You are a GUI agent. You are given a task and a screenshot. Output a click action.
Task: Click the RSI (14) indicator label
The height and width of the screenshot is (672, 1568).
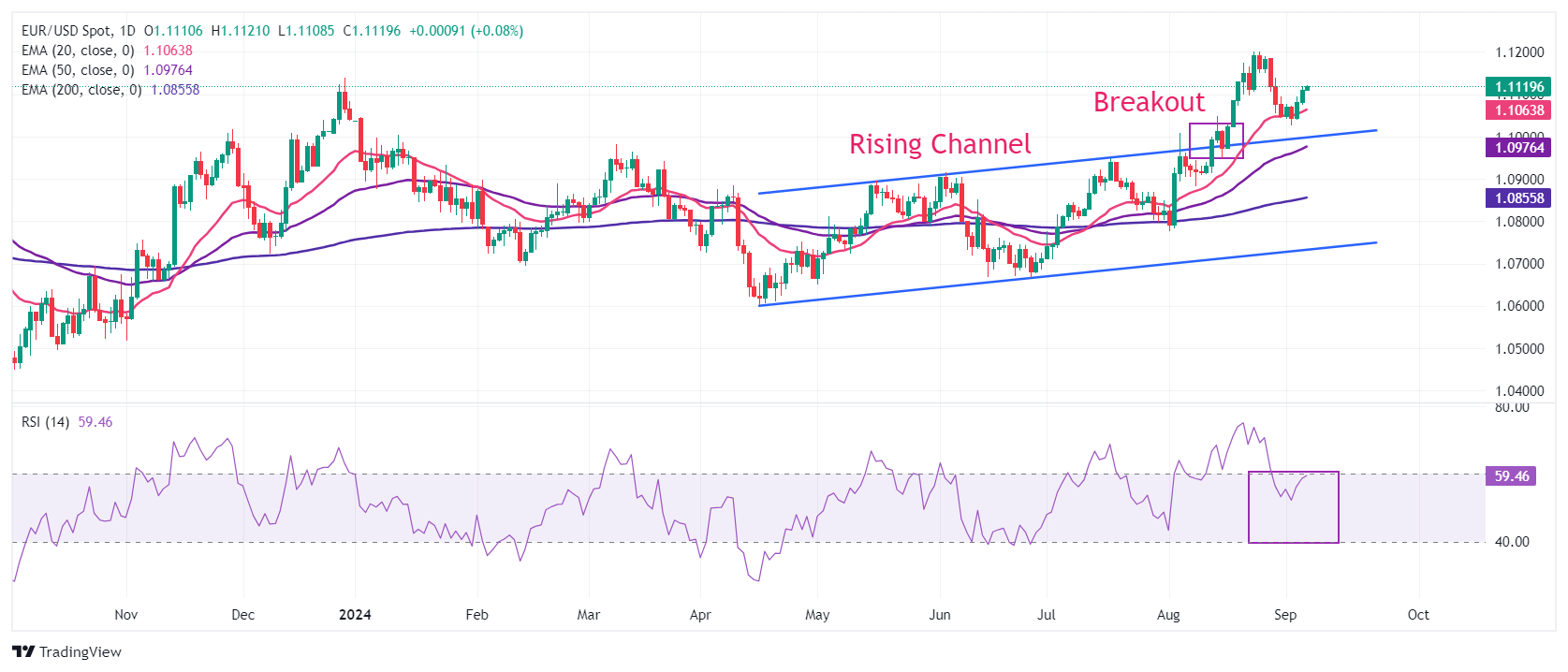click(x=45, y=422)
